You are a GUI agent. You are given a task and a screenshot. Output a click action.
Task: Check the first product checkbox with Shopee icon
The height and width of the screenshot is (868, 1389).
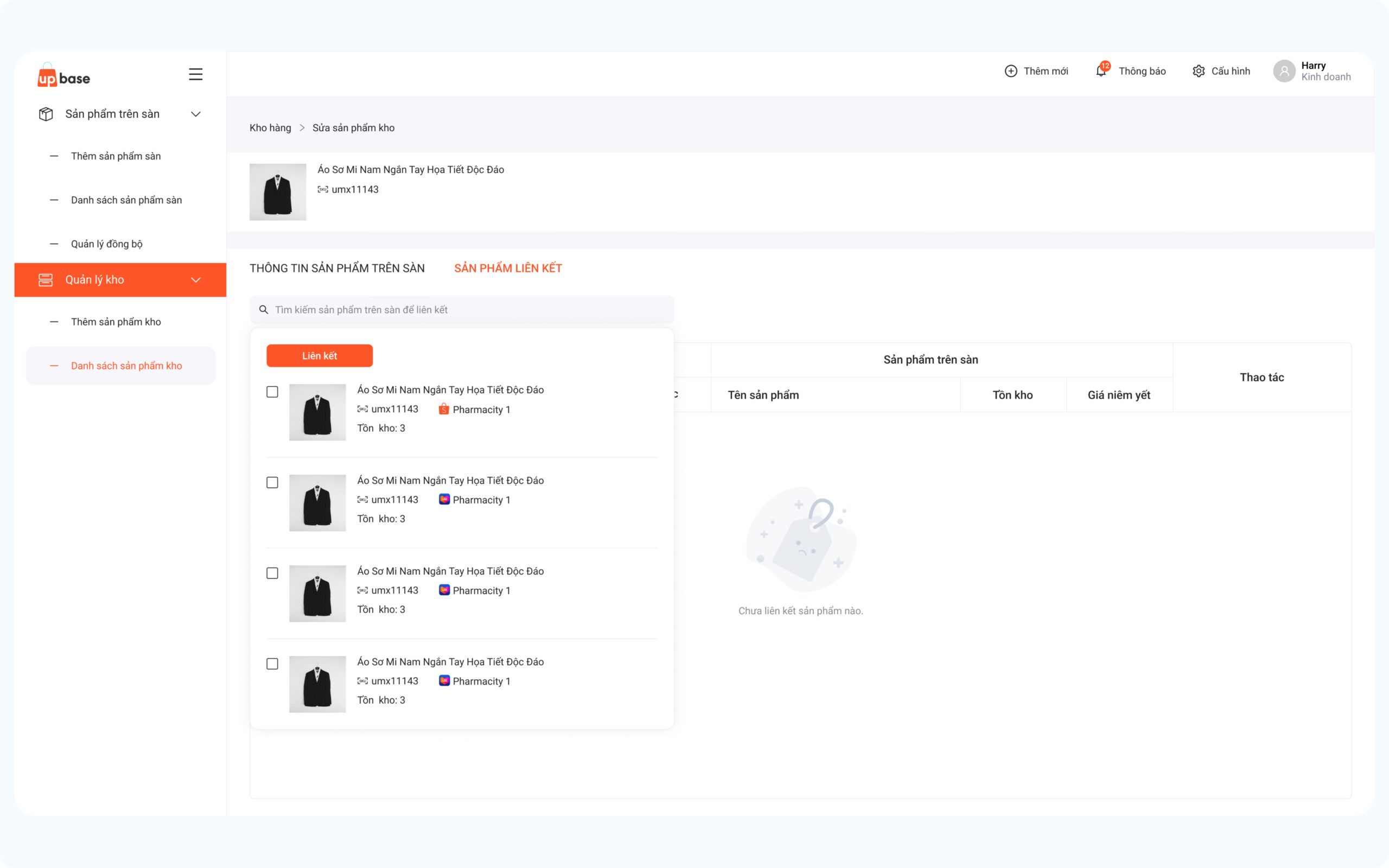272,392
